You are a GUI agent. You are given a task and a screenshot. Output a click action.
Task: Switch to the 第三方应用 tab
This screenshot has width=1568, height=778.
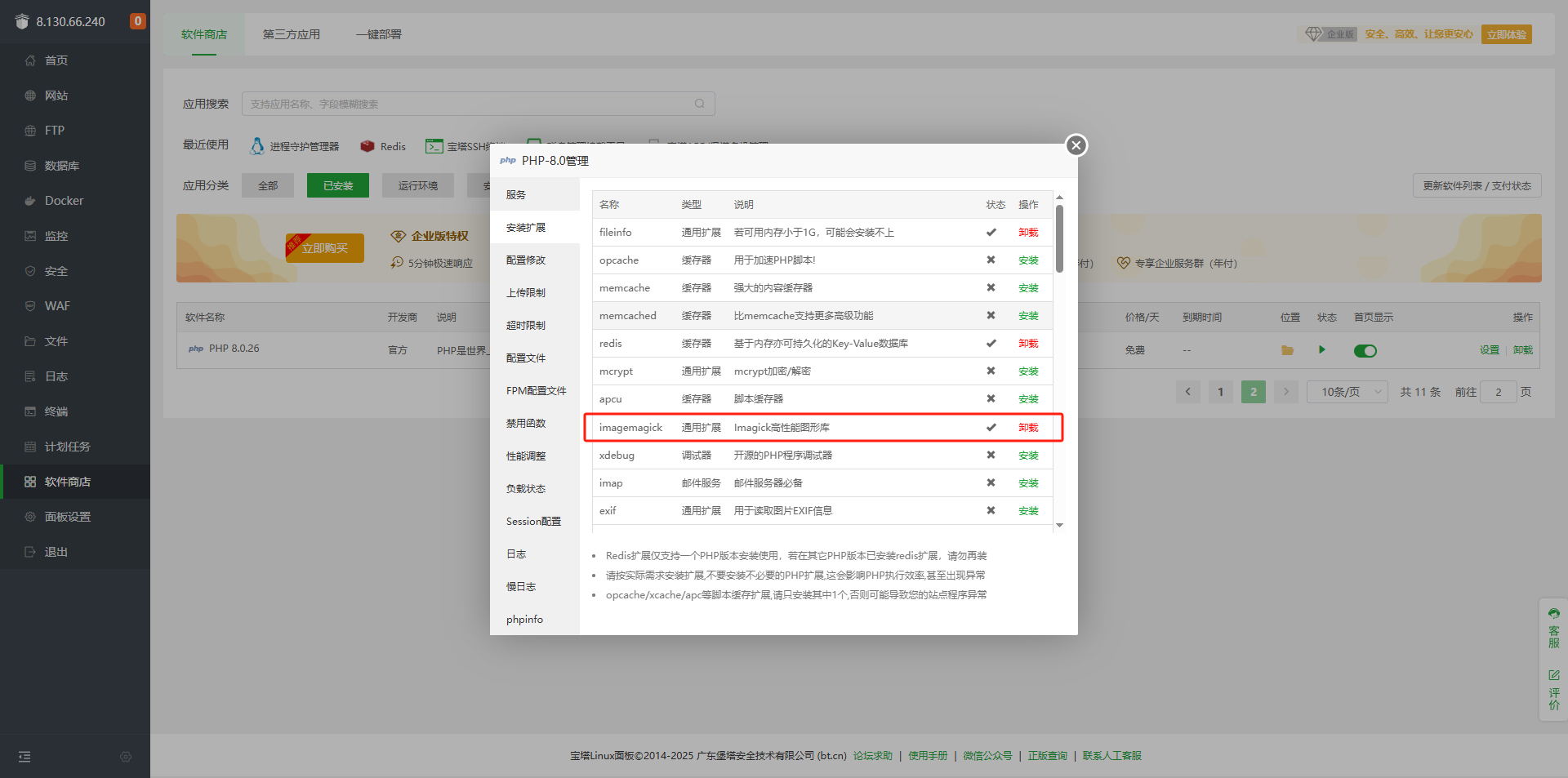(x=291, y=34)
